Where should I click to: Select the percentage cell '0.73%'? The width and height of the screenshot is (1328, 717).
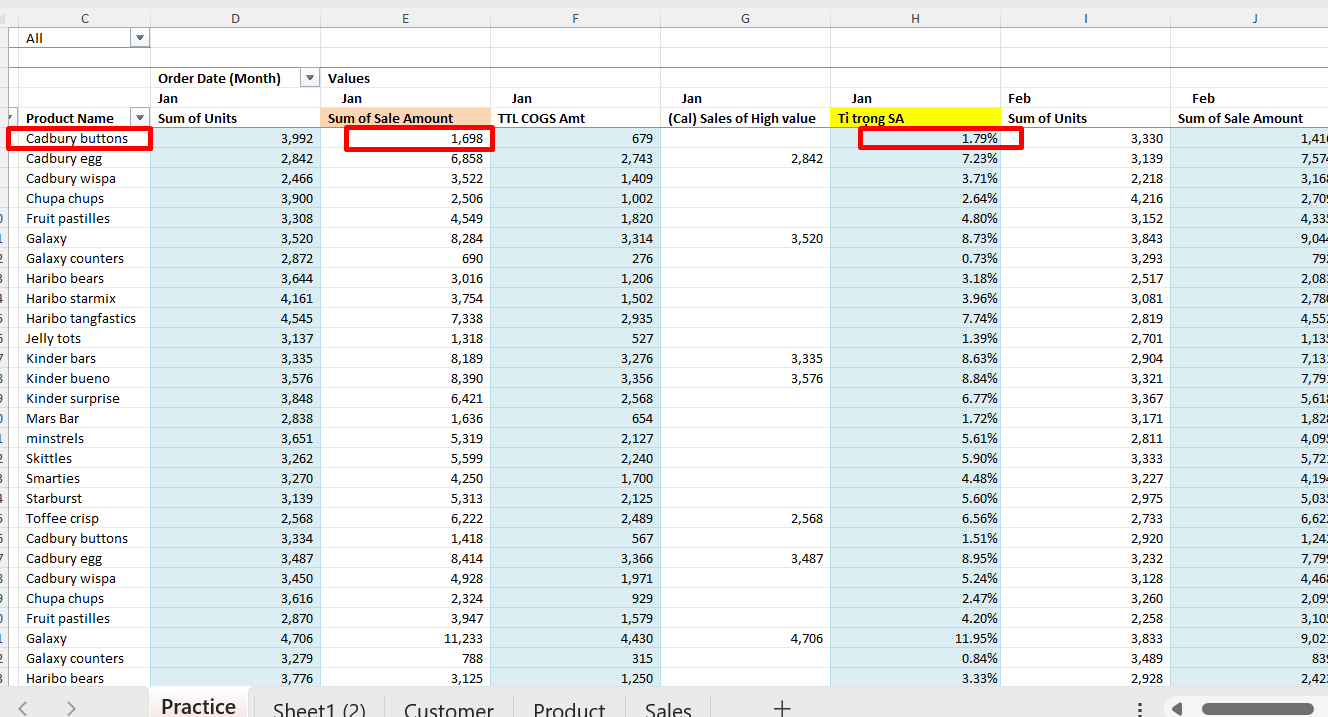(915, 258)
